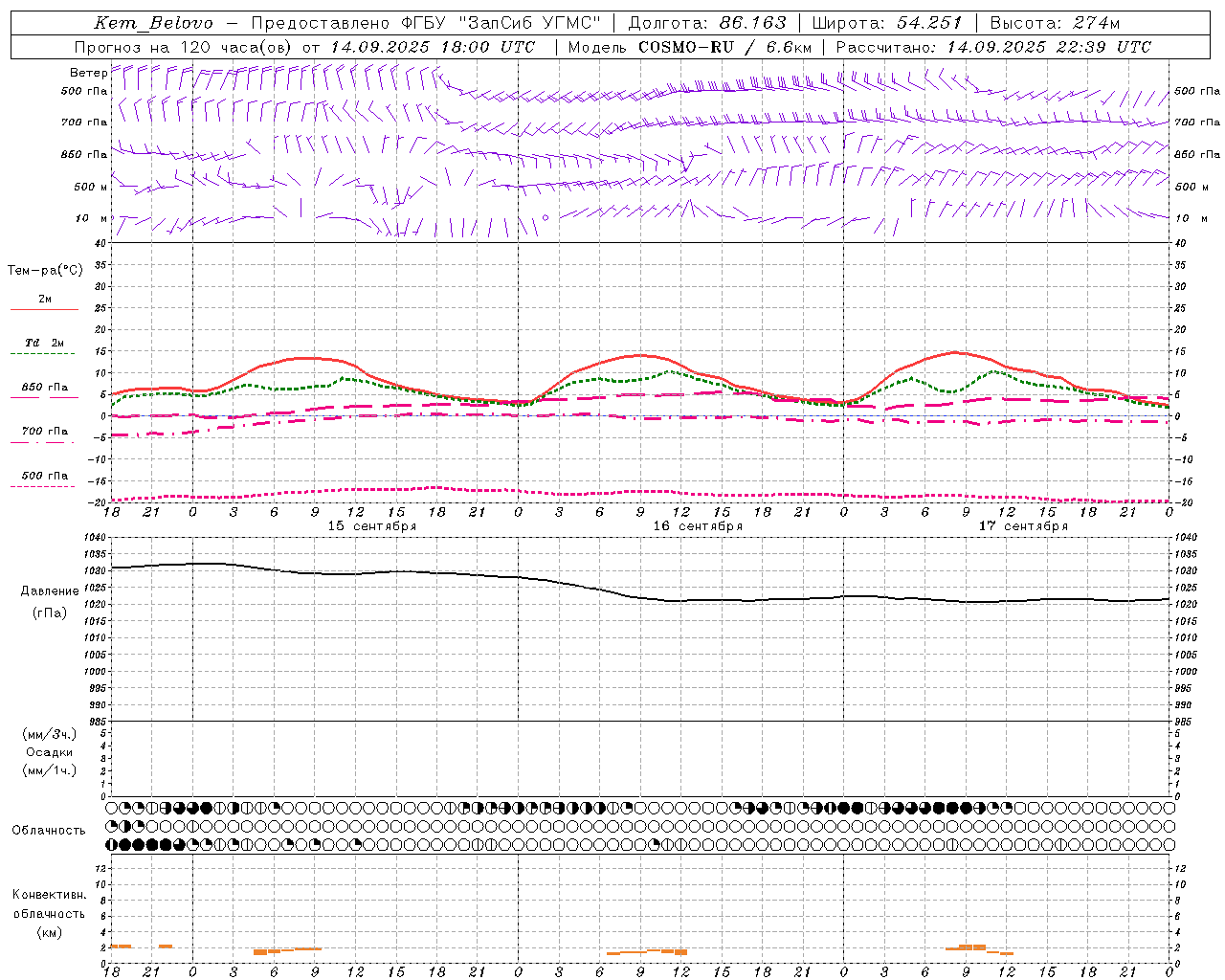Click the Тем-ра(°C) panel label
This screenshot has height=980, width=1225.
(x=45, y=271)
